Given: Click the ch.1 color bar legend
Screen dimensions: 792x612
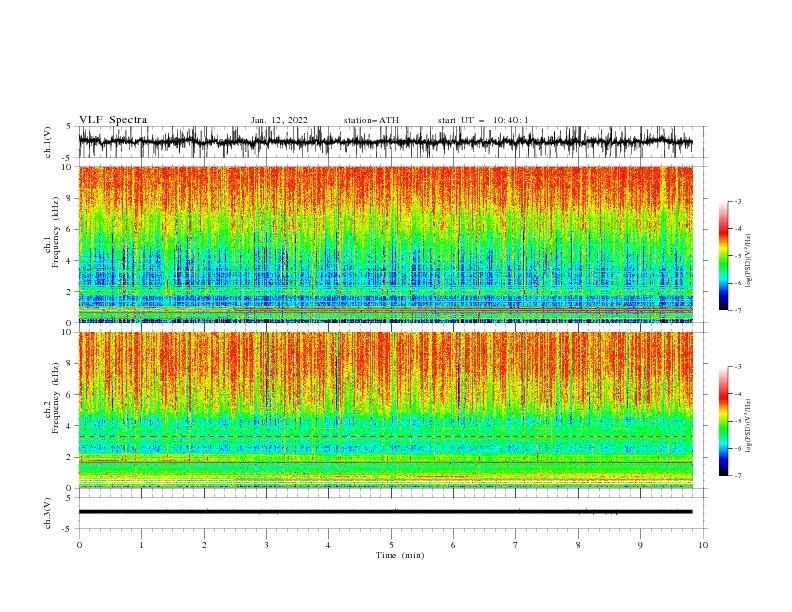Looking at the screenshot, I should [723, 256].
